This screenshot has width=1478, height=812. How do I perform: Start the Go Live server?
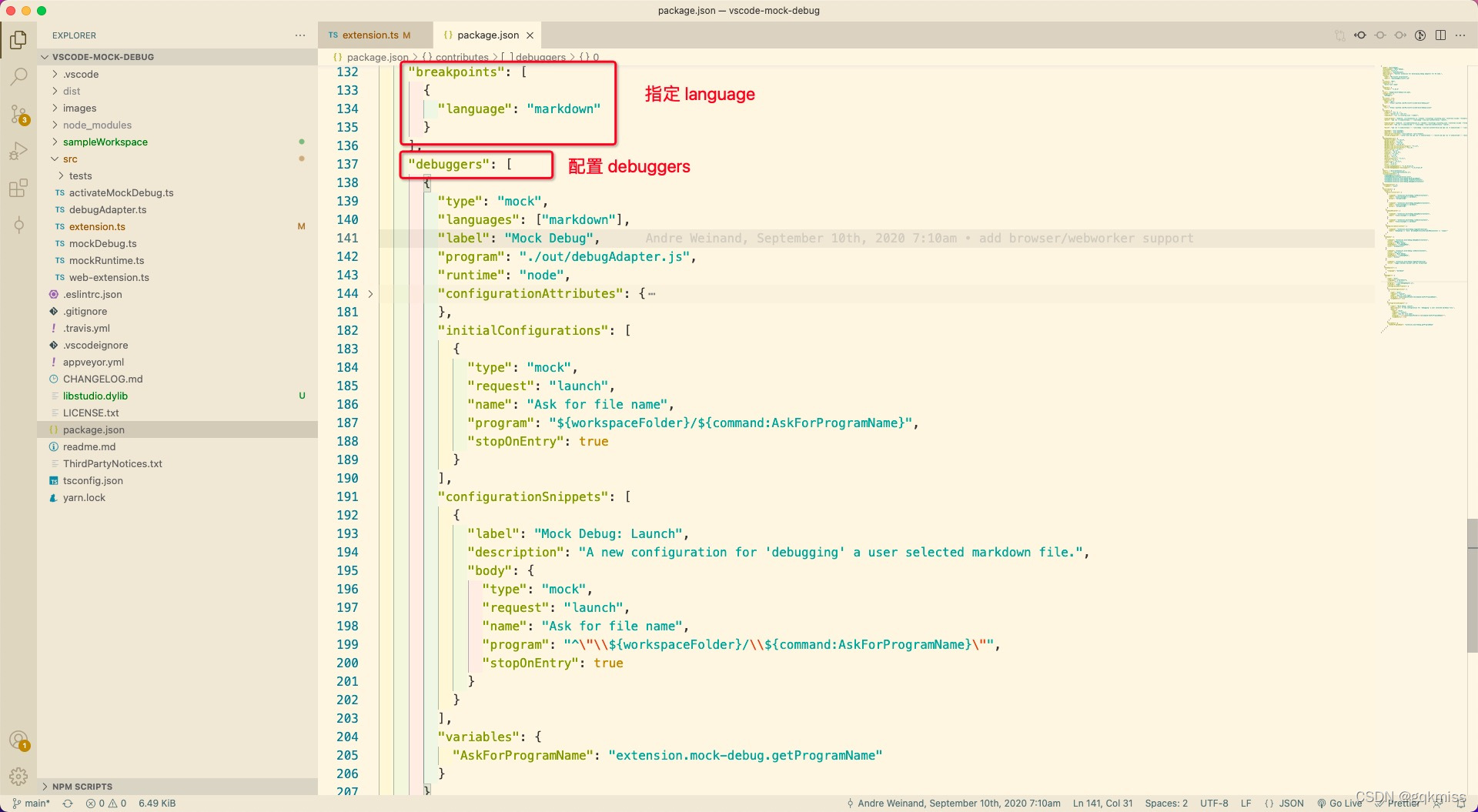pyautogui.click(x=1339, y=803)
